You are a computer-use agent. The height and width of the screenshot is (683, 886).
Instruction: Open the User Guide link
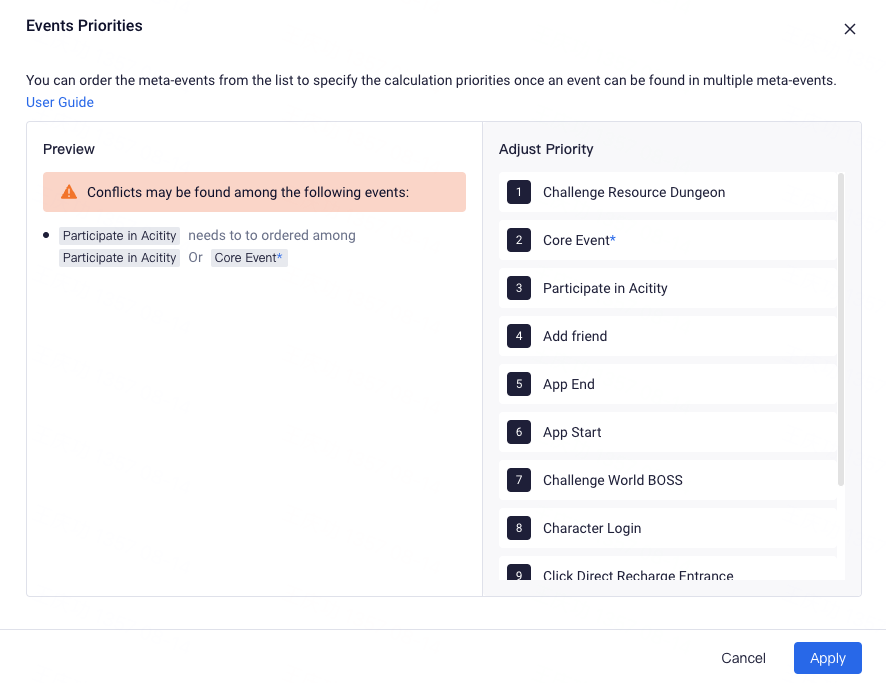click(x=60, y=102)
